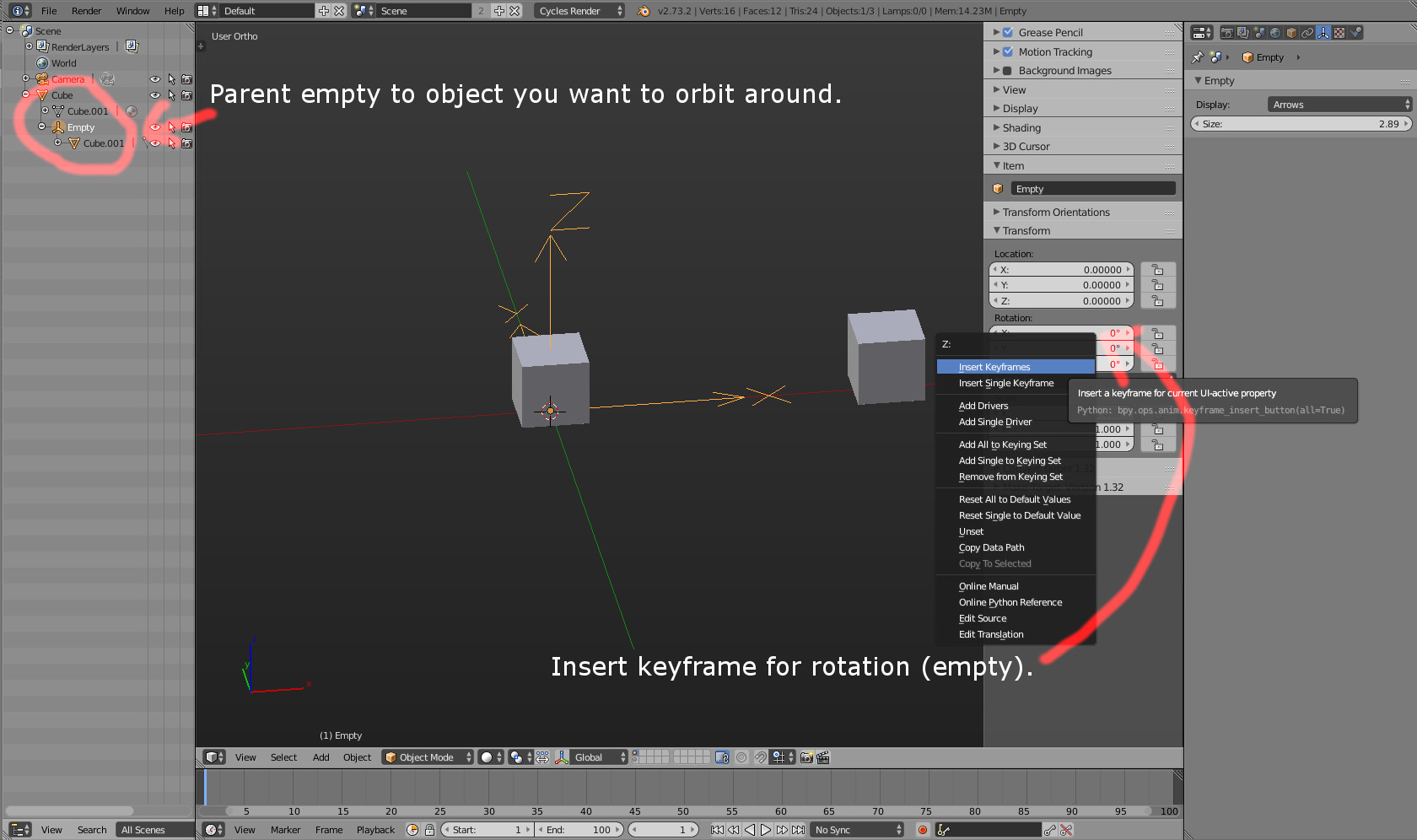Click the lock icon beside Location X
Screen dimensions: 1417x840
click(1158, 270)
